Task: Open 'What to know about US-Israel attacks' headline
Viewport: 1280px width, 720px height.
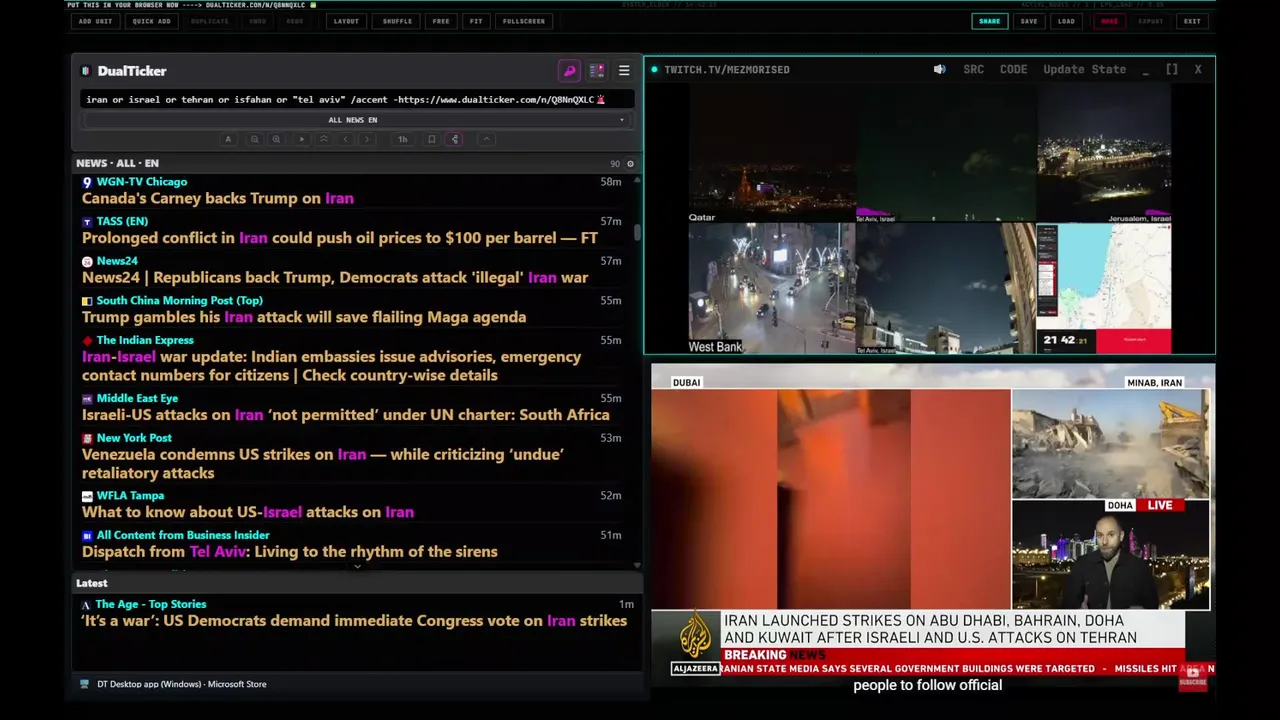Action: [248, 512]
